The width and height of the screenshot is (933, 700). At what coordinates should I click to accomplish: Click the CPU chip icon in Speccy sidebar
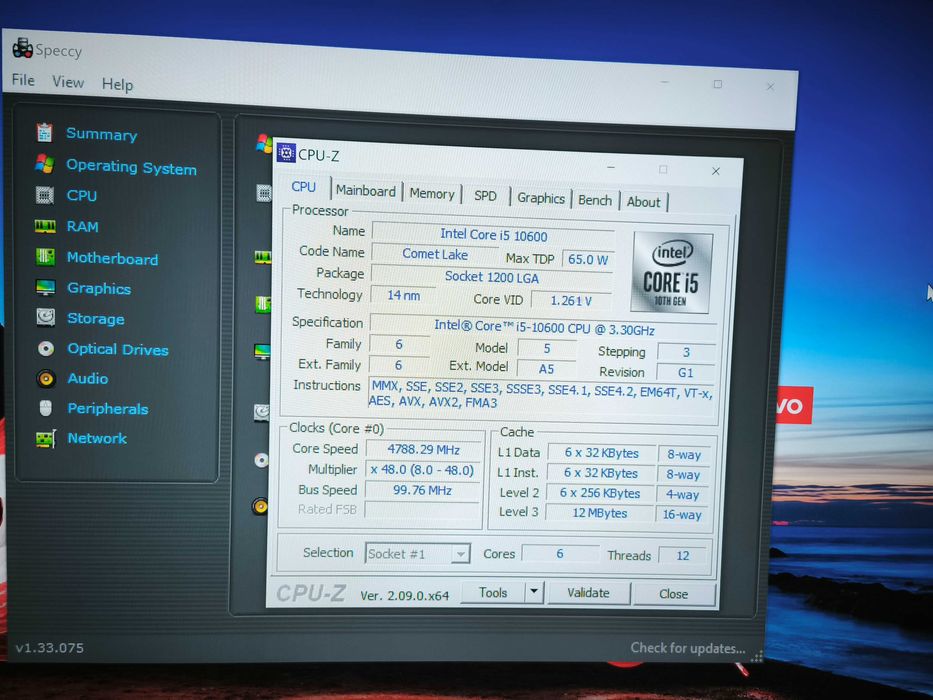[45, 195]
